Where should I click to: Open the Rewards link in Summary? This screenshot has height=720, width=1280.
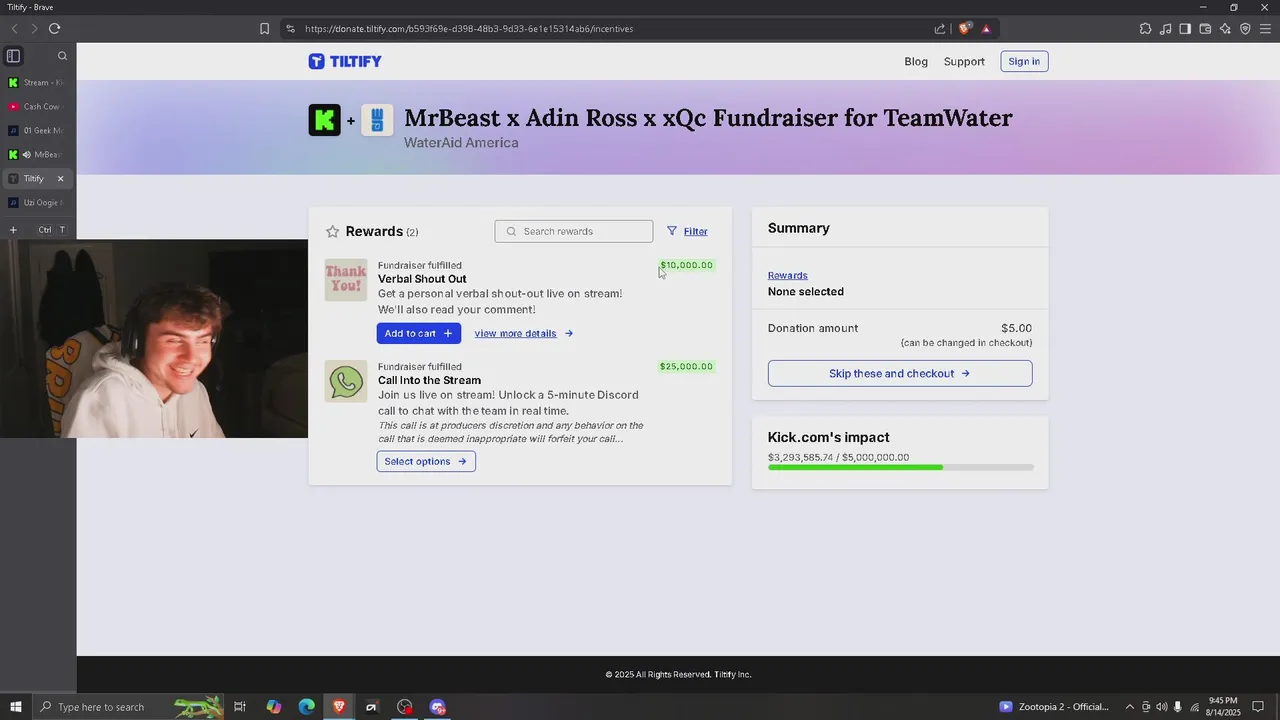[787, 275]
